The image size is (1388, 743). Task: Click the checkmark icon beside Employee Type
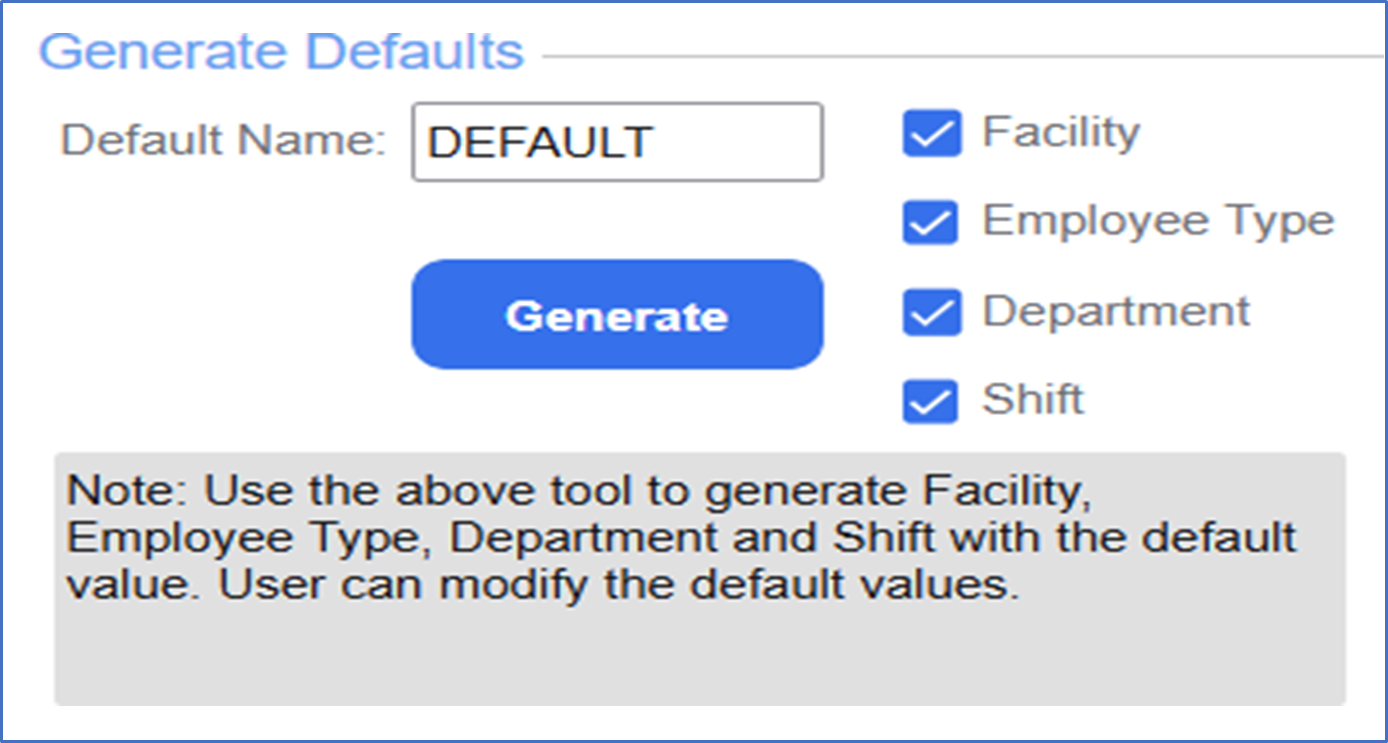click(x=929, y=223)
